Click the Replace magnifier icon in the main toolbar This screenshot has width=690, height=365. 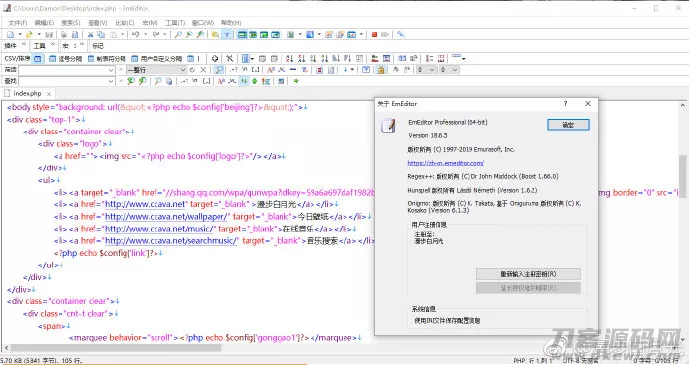(189, 34)
